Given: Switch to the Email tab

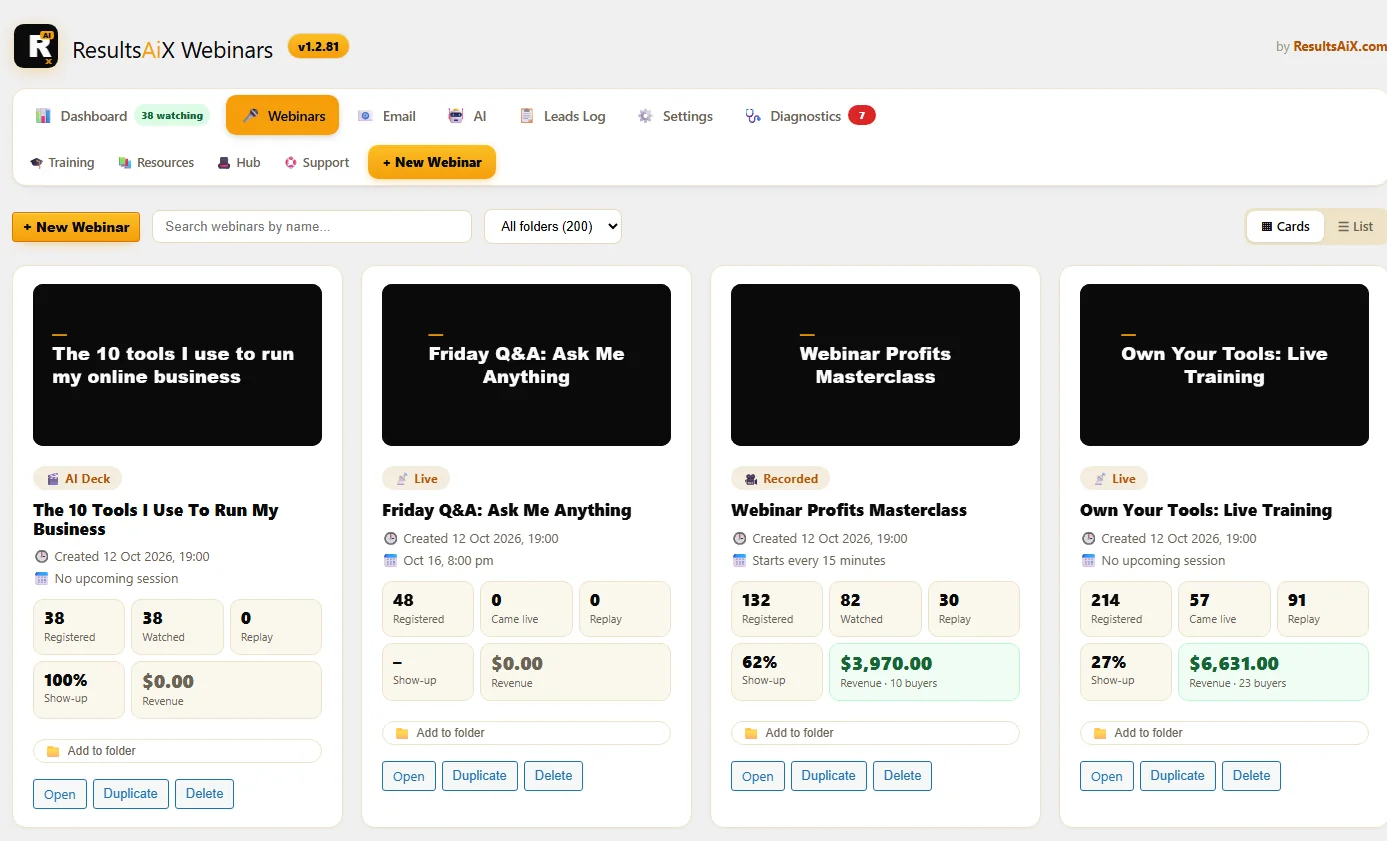Looking at the screenshot, I should point(386,116).
